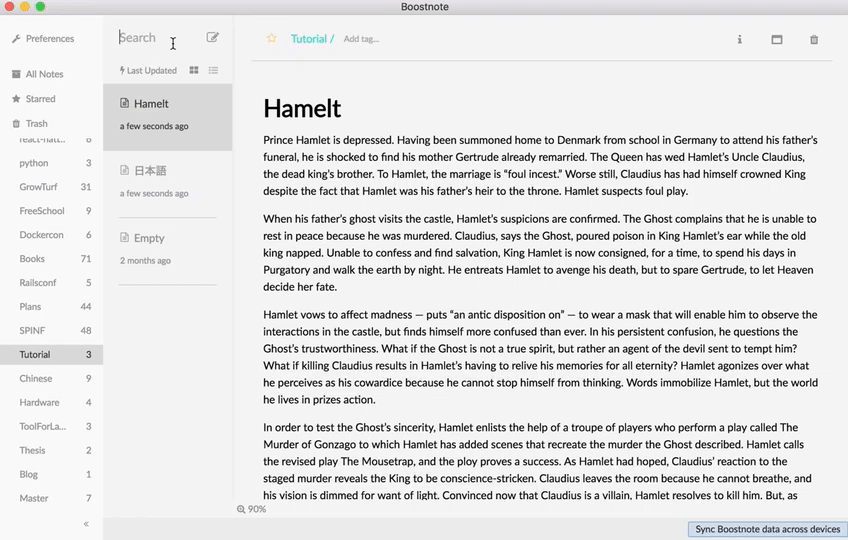Toggle fullscreen with the window icon
This screenshot has width=848, height=540.
tap(777, 39)
